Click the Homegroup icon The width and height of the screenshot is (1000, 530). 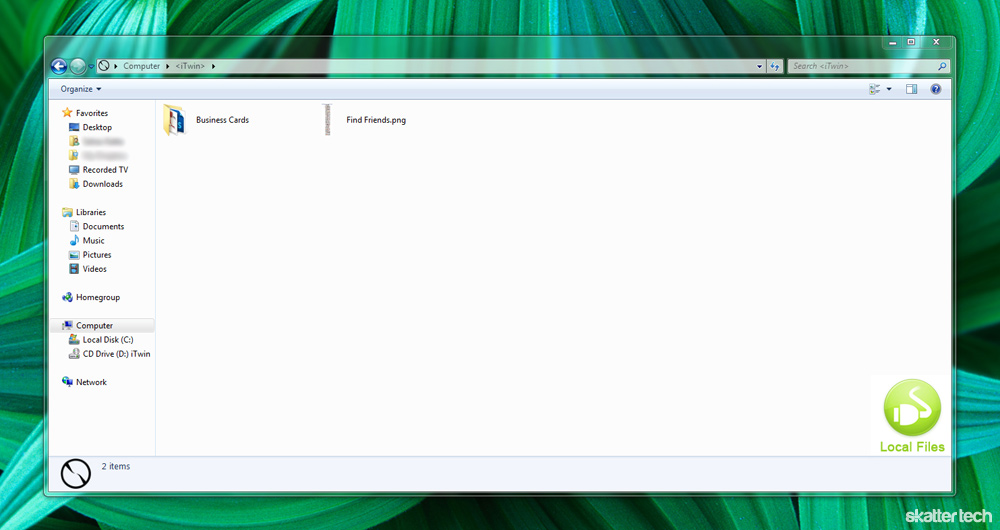67,297
